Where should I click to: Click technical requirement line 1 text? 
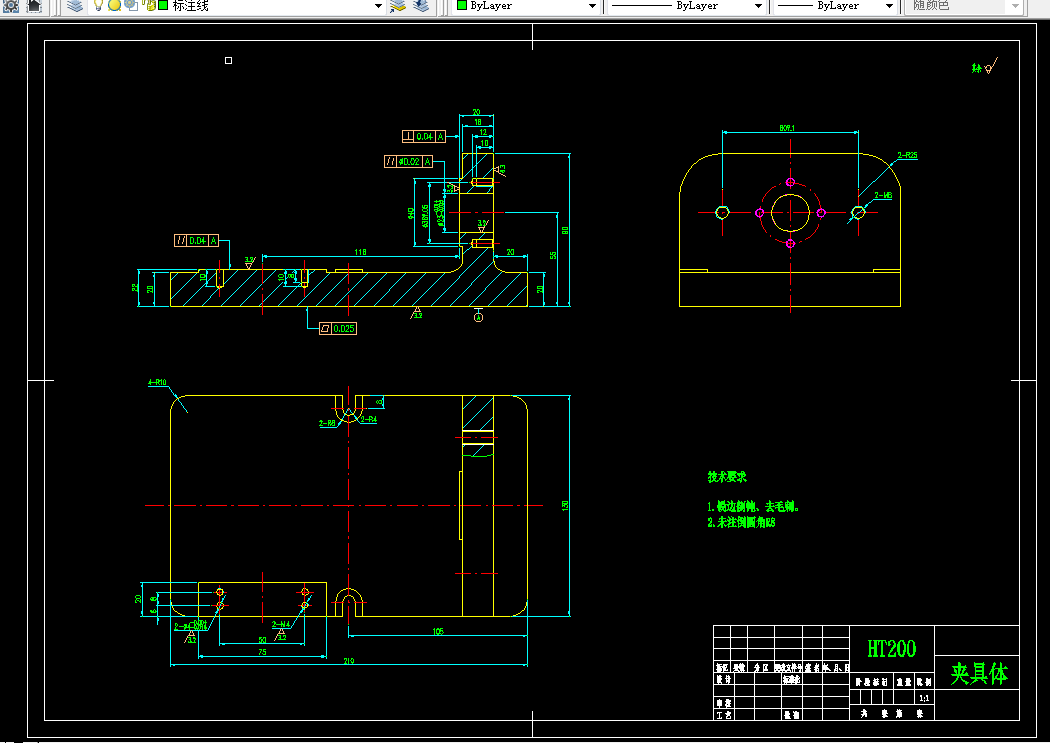point(753,507)
